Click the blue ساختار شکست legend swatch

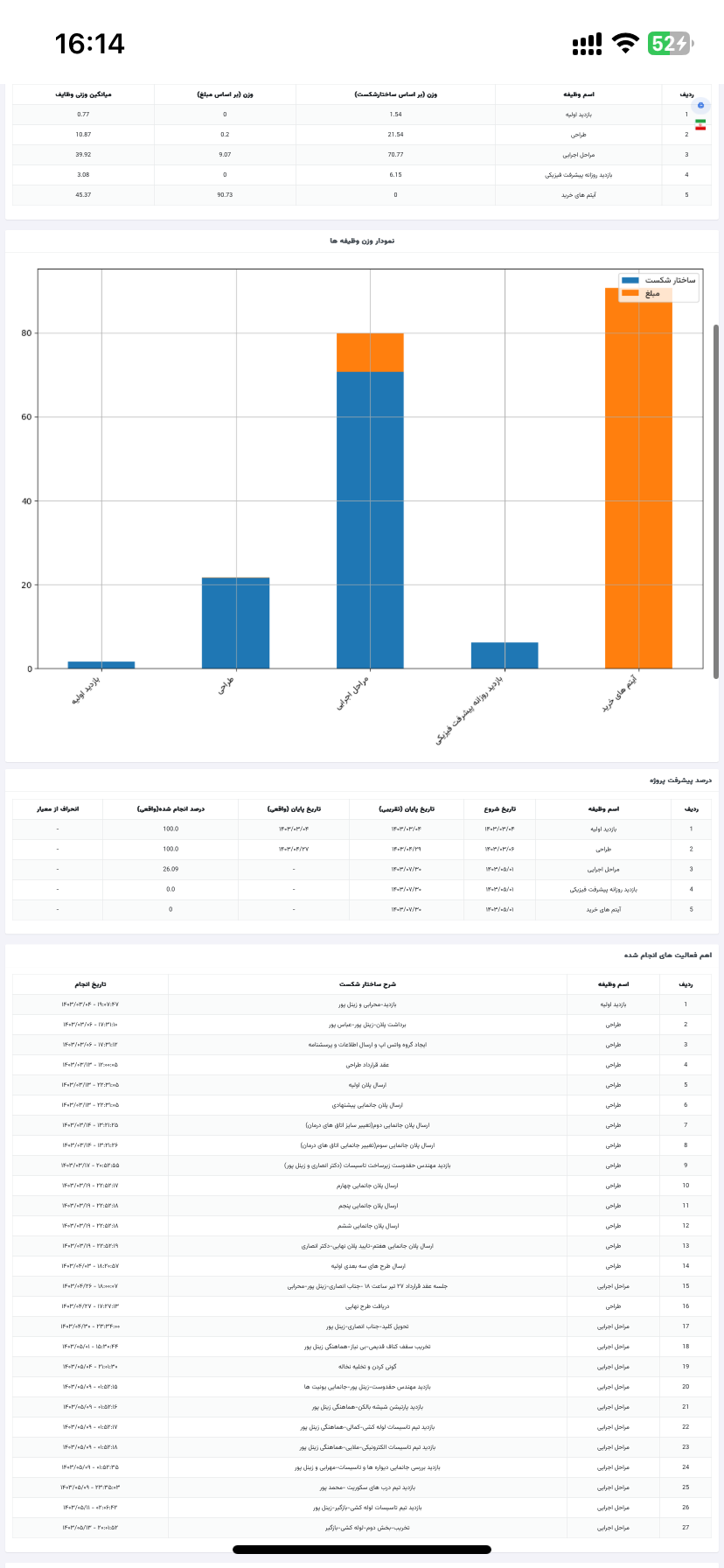point(631,280)
